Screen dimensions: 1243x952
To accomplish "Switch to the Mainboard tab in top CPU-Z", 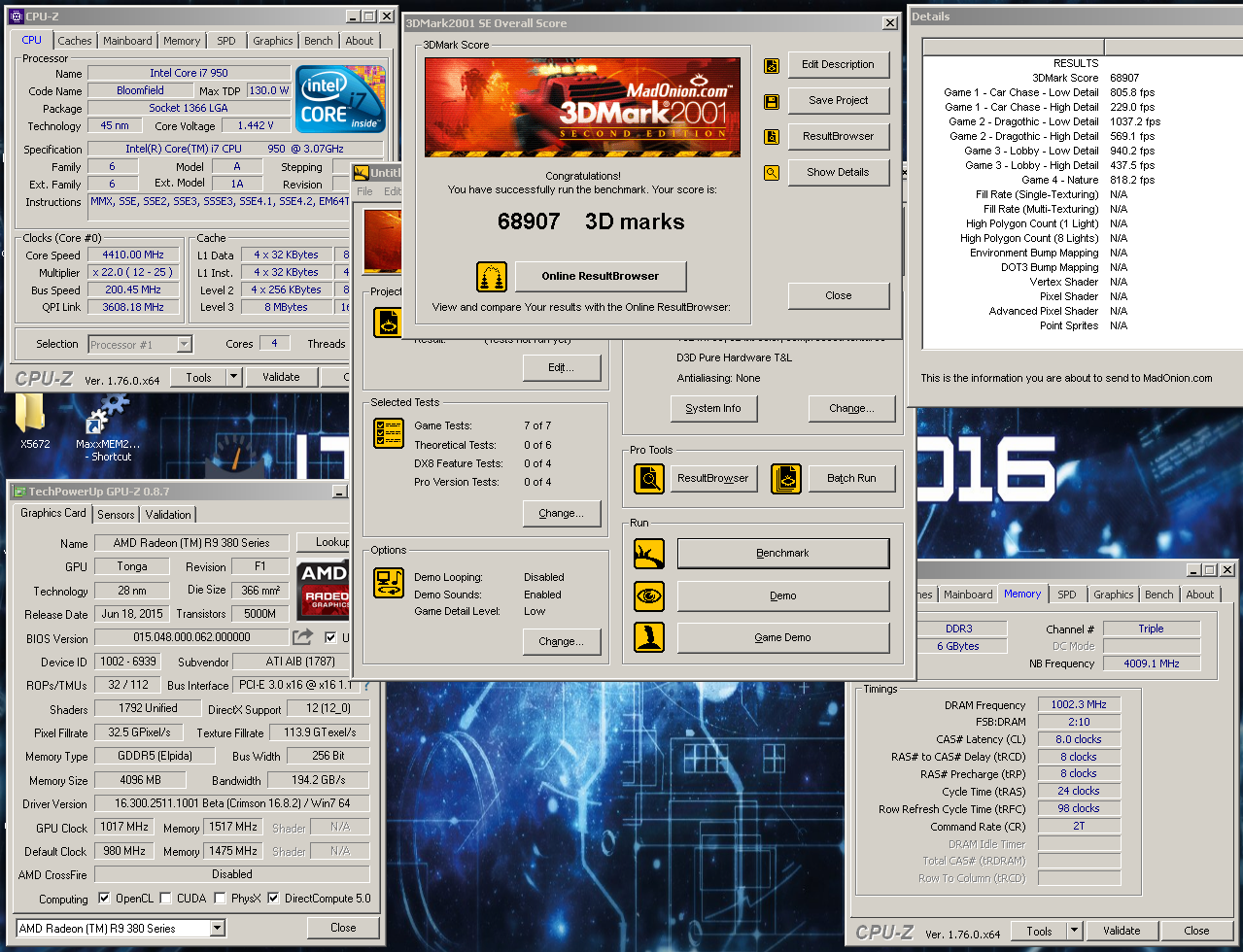I will (x=127, y=41).
